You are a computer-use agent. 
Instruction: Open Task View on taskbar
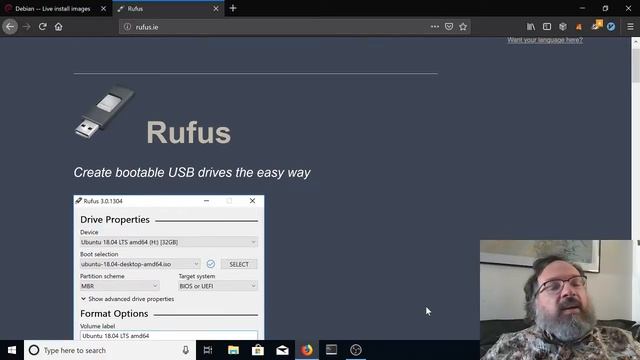[208, 350]
